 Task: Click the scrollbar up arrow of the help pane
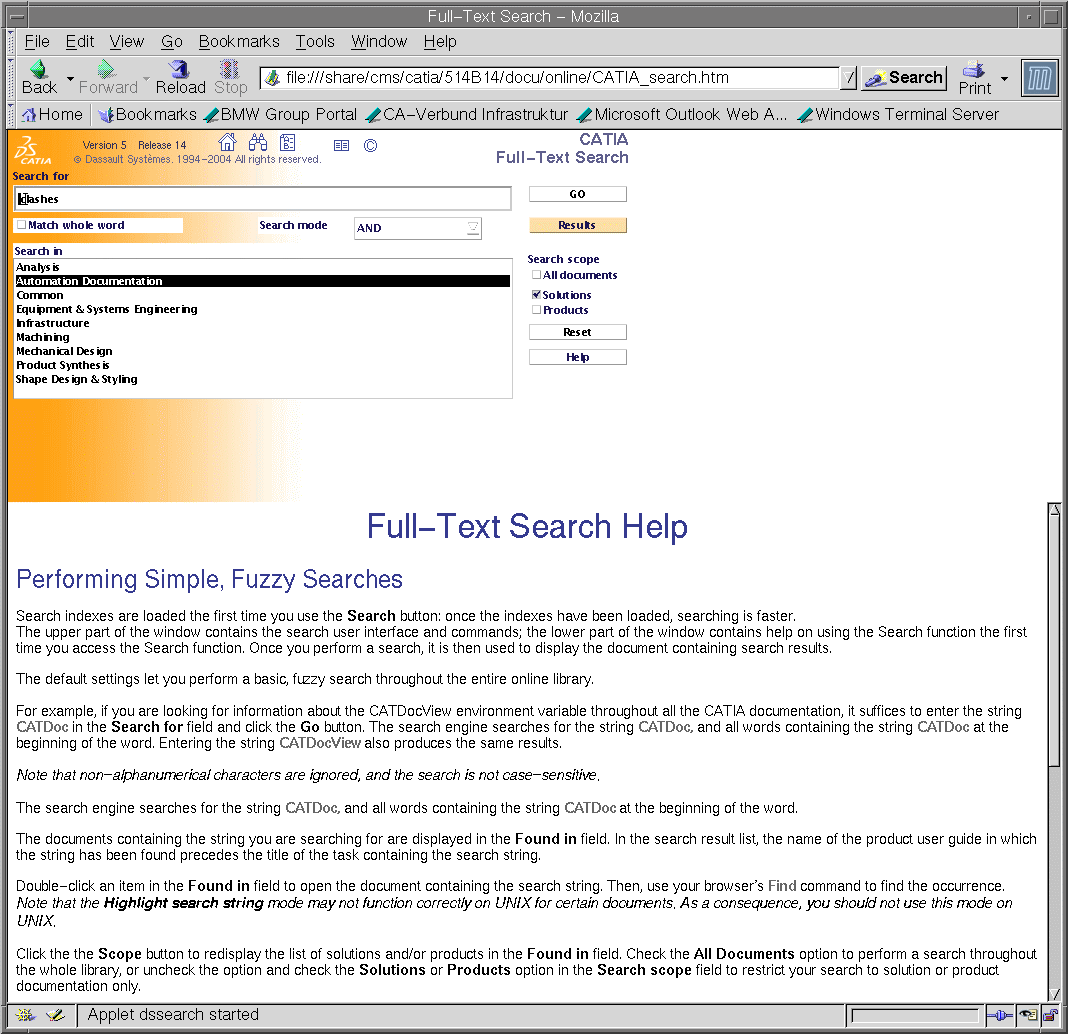(1054, 509)
